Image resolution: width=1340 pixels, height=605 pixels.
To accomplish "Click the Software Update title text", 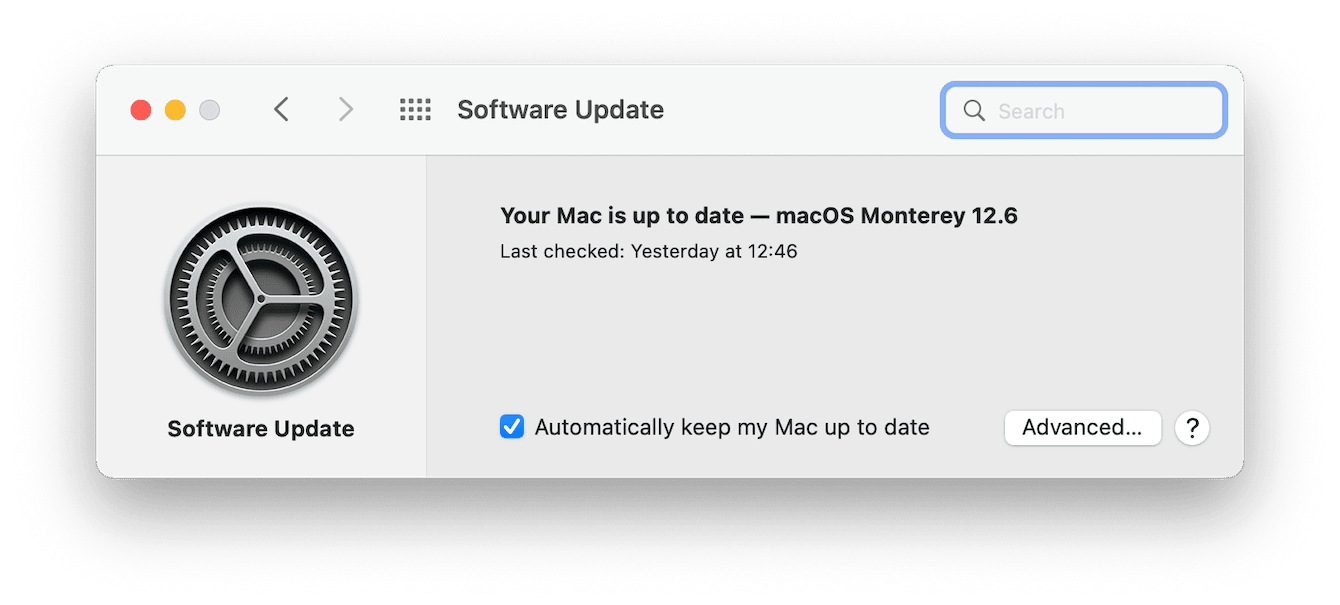I will [x=560, y=110].
